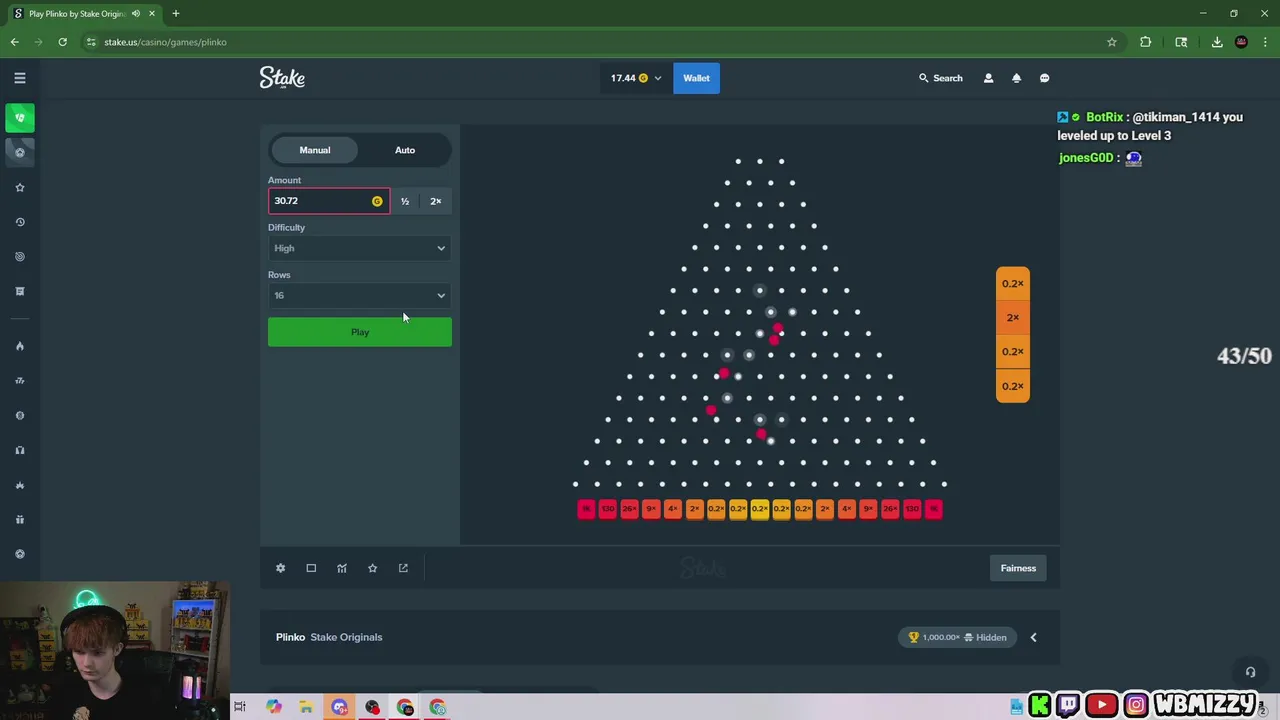The width and height of the screenshot is (1280, 720).
Task: Open Copilot icon on the taskbar
Action: (x=273, y=707)
